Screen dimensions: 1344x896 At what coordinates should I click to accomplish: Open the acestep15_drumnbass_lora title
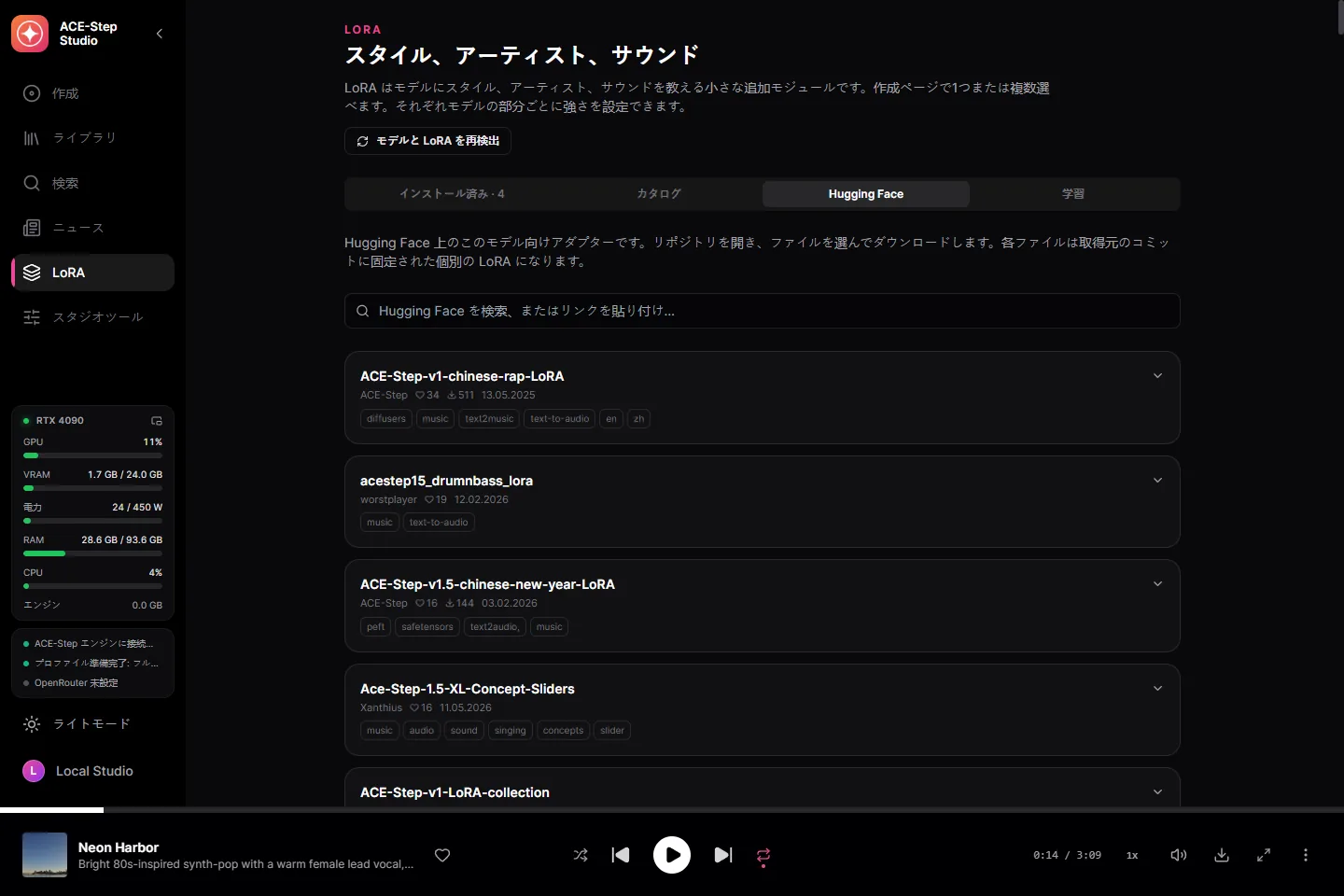coord(446,481)
